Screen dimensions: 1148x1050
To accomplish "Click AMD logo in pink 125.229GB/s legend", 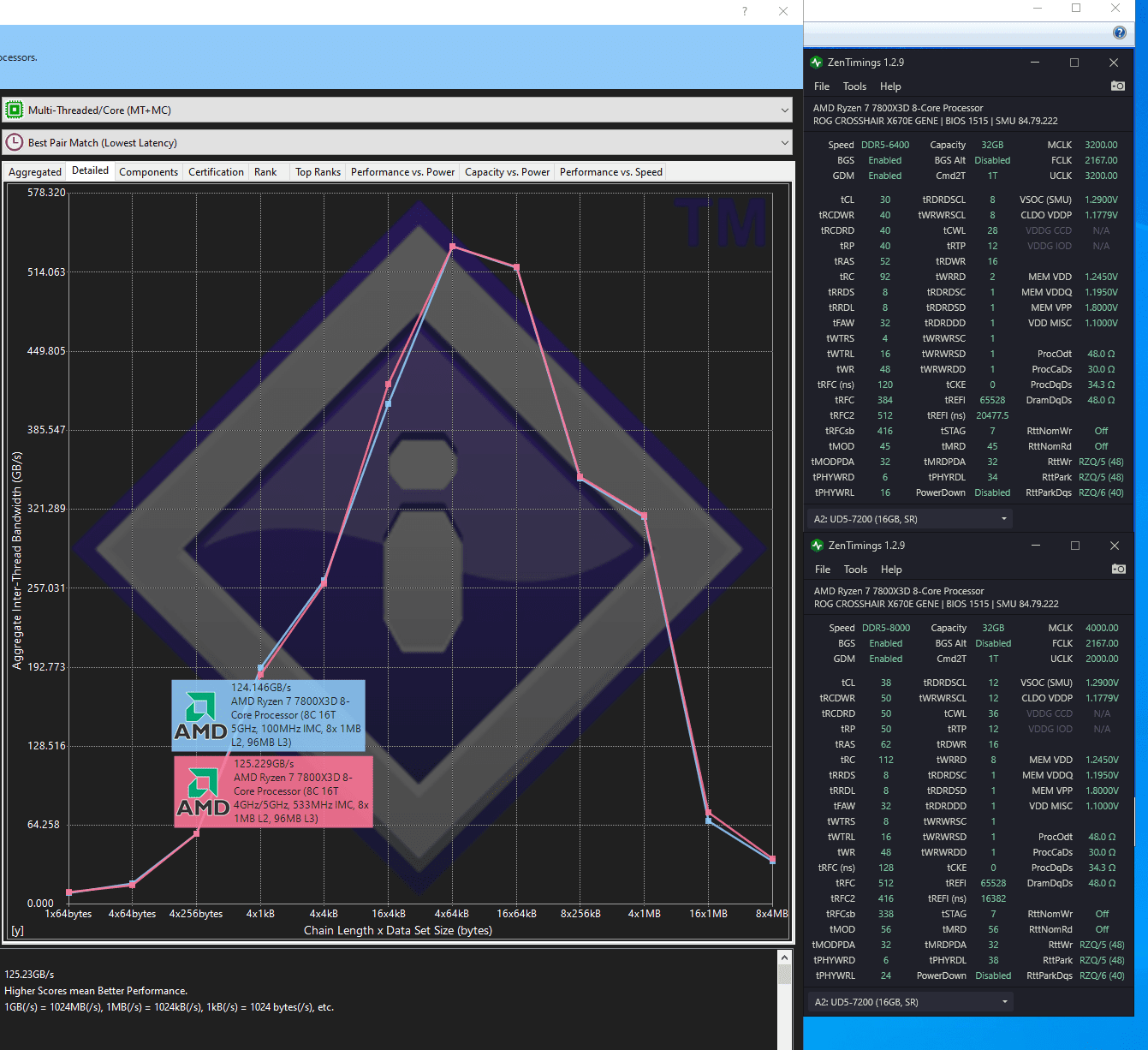I will tap(203, 792).
